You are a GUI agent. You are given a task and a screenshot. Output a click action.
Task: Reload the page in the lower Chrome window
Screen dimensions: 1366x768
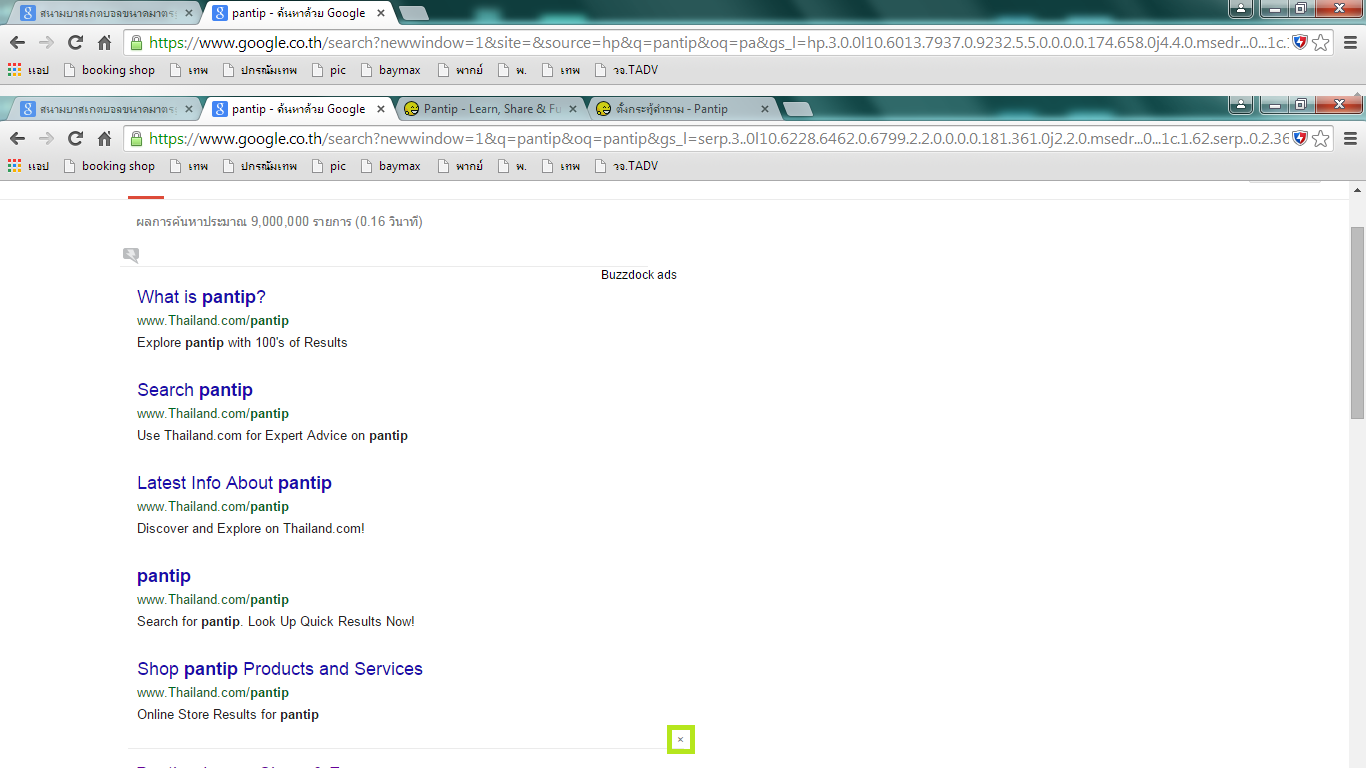pos(75,139)
